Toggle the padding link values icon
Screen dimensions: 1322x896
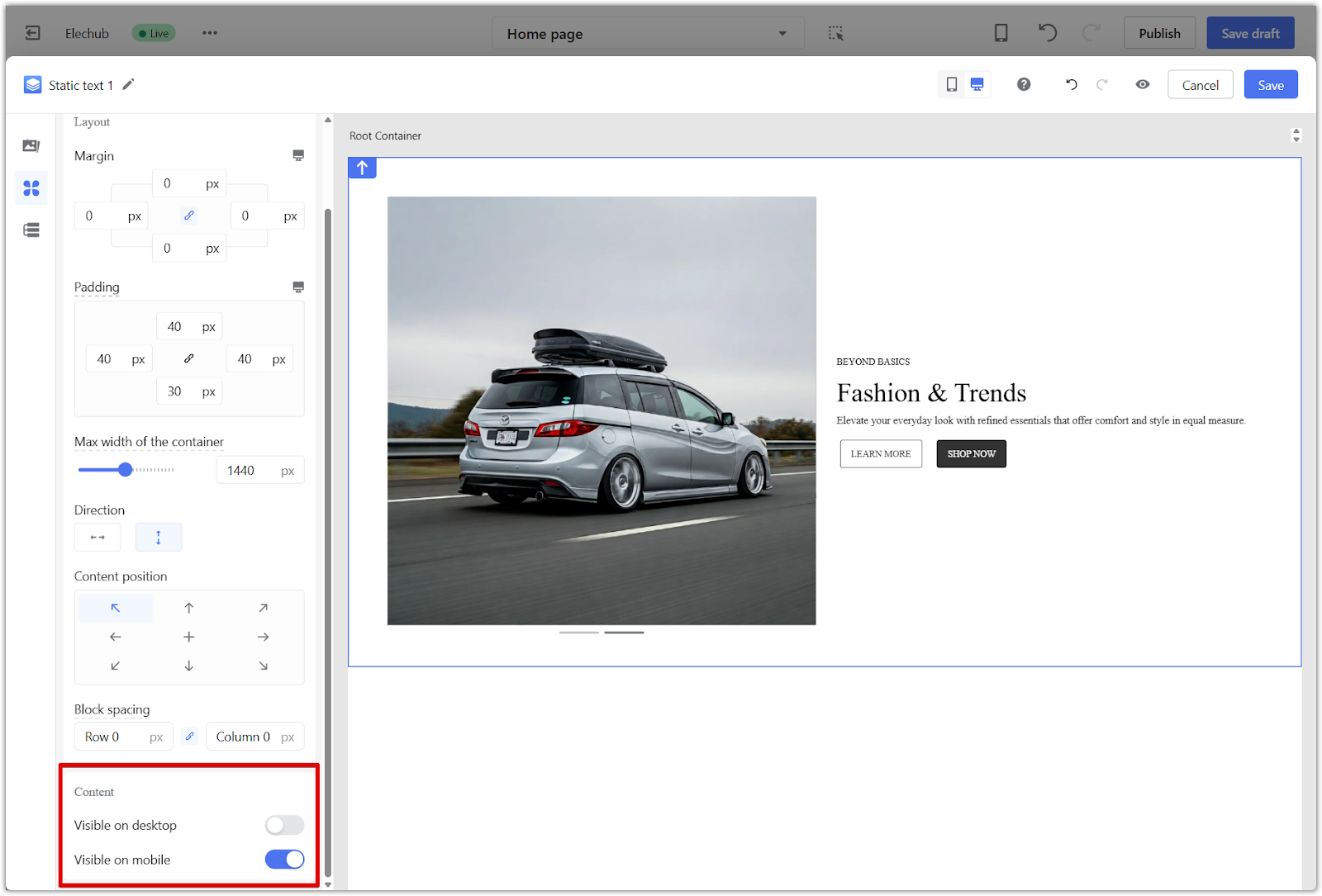click(x=189, y=358)
